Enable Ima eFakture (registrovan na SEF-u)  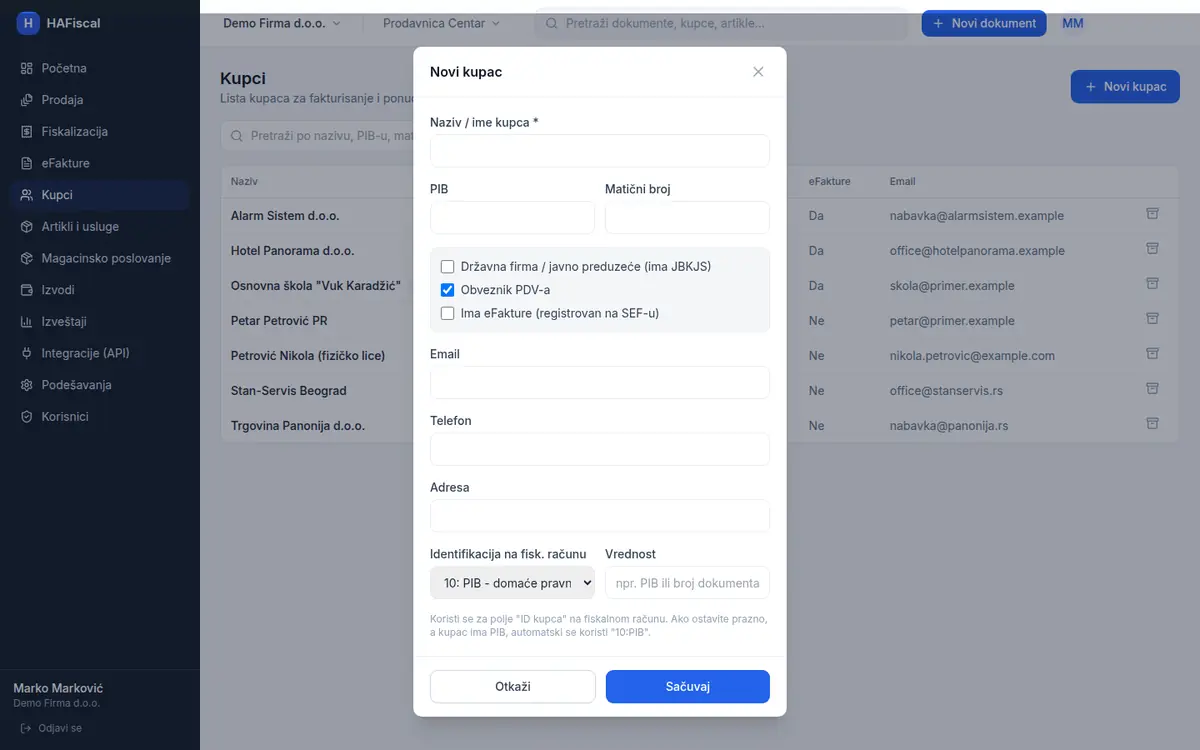448,313
